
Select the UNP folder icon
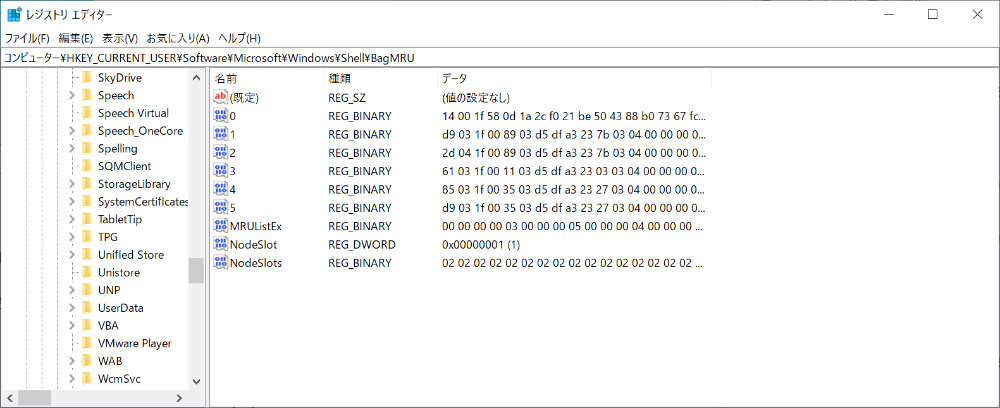click(x=87, y=290)
